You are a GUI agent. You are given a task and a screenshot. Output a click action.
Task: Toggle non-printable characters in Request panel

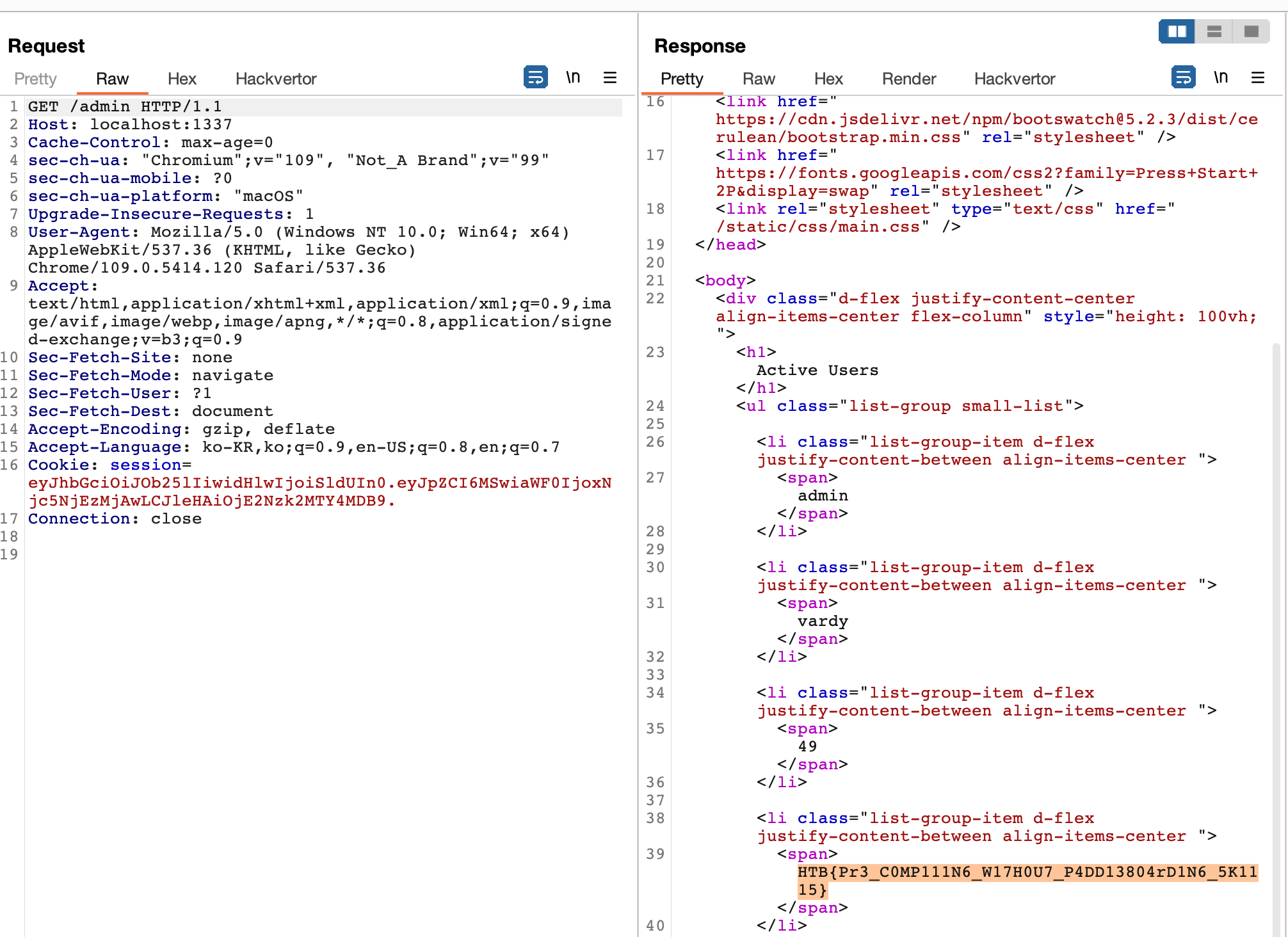click(573, 77)
